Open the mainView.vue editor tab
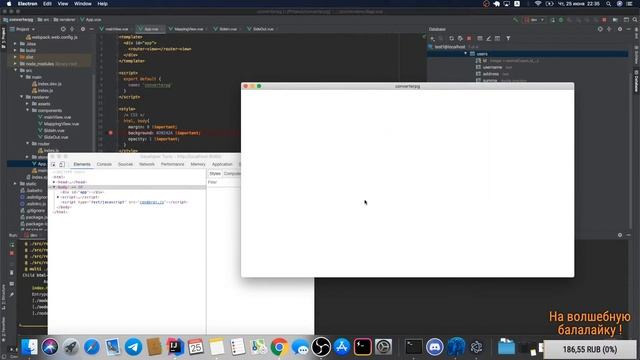 pos(114,29)
